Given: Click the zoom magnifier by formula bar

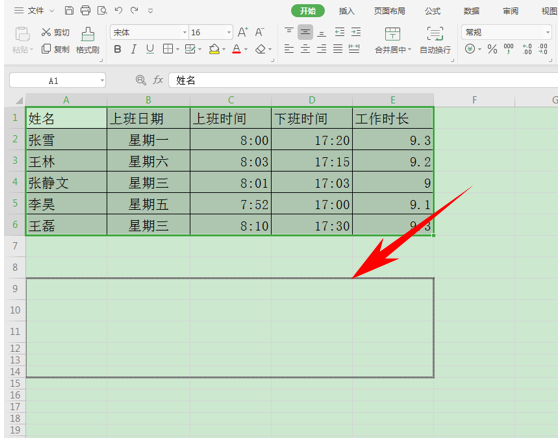Looking at the screenshot, I should 141,80.
